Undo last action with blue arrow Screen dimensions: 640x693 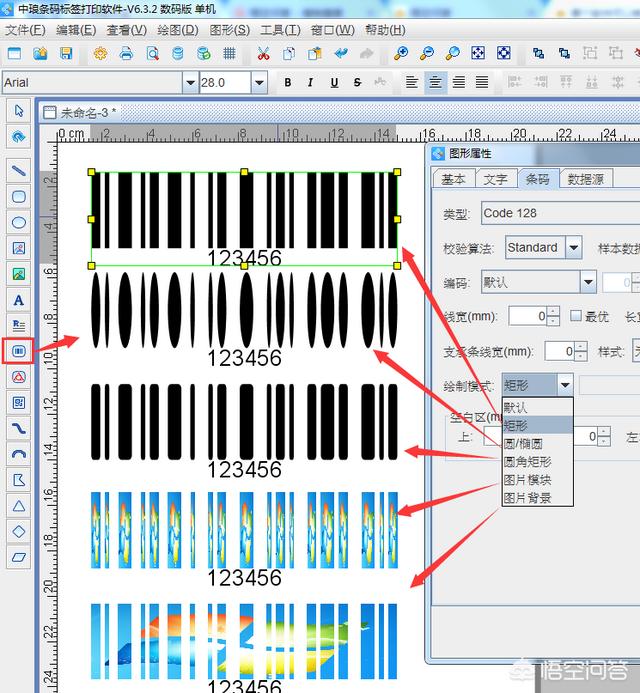point(341,53)
